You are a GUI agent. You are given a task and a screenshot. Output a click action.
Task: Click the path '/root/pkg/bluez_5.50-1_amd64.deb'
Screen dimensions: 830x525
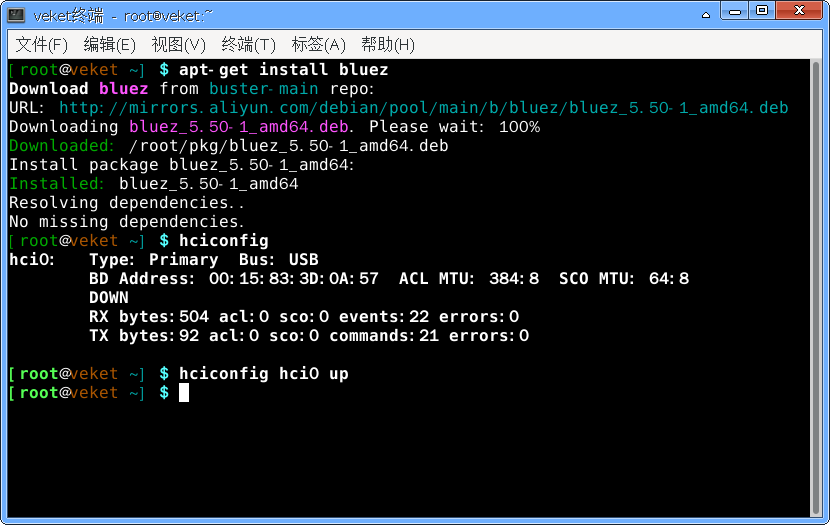click(288, 146)
